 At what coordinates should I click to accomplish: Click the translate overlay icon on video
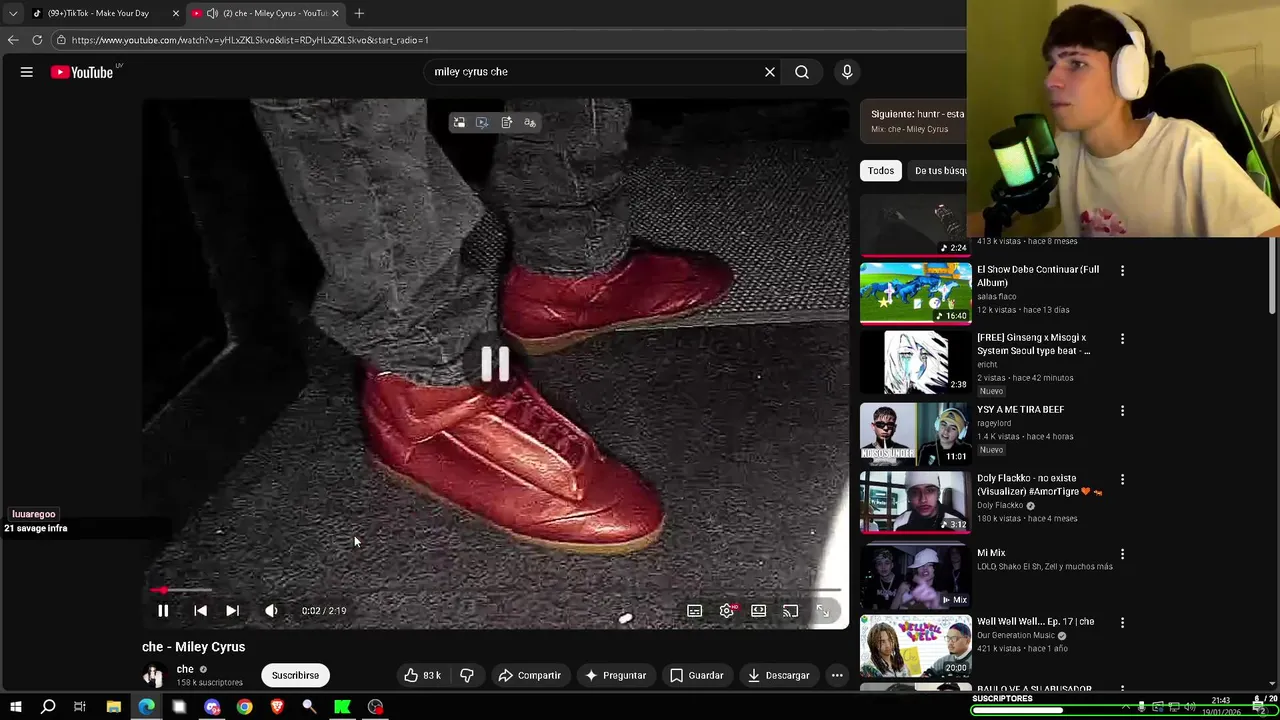[x=530, y=123]
